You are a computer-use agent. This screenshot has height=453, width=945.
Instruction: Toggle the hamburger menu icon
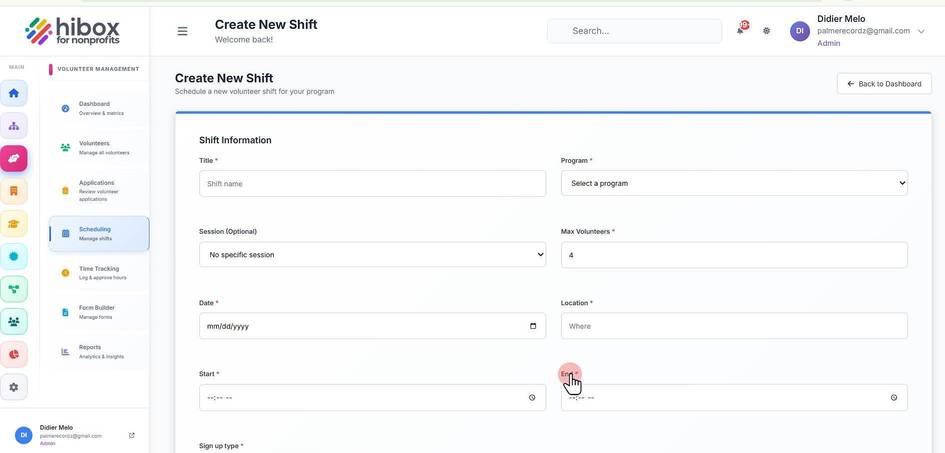pyautogui.click(x=182, y=31)
